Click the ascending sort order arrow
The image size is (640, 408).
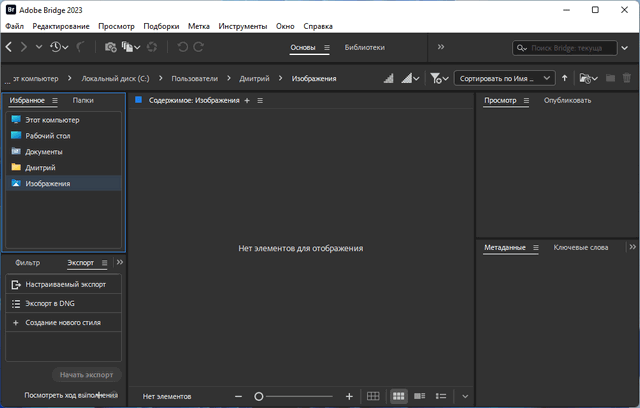(564, 78)
